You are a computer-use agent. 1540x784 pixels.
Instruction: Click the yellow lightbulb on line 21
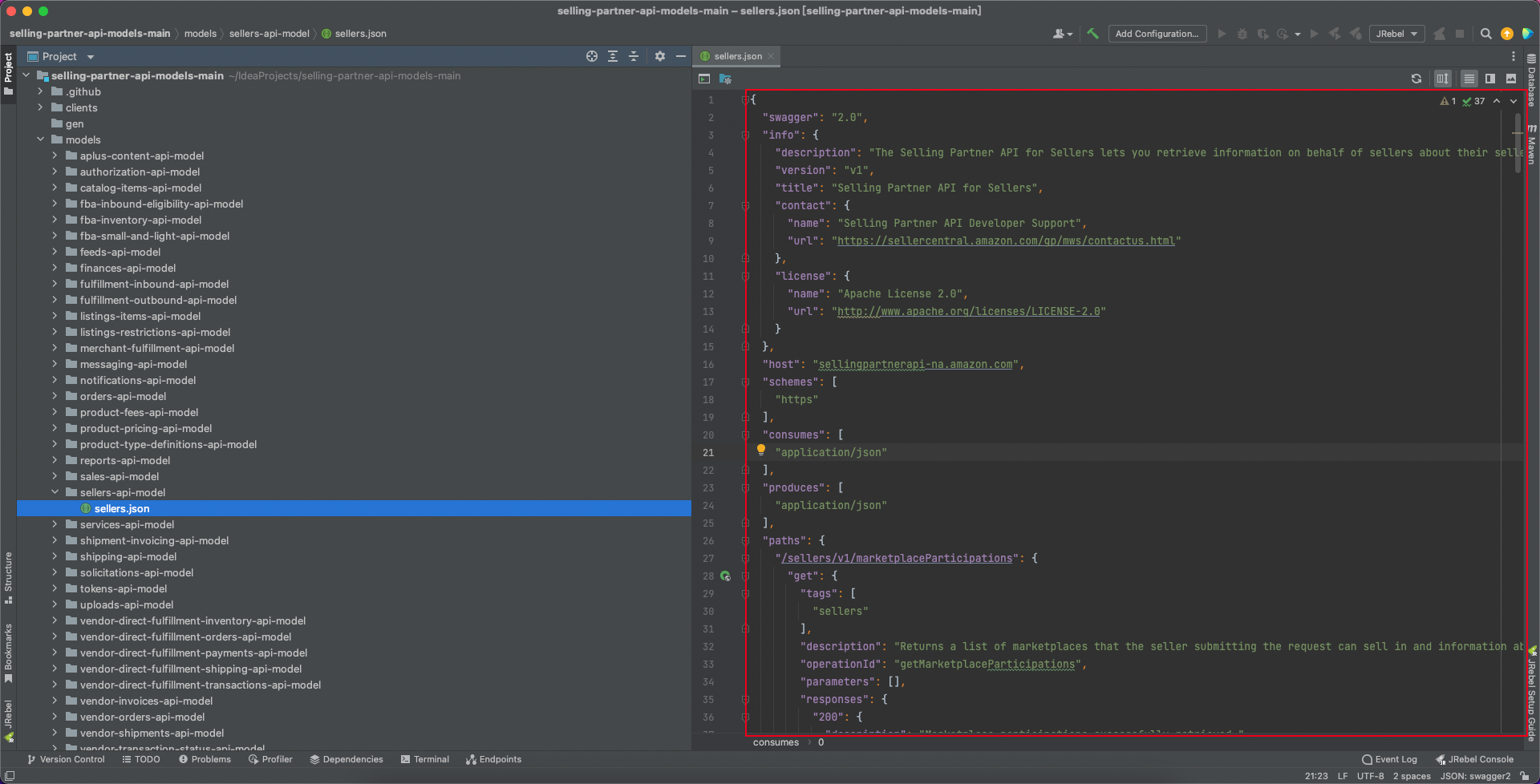(761, 451)
